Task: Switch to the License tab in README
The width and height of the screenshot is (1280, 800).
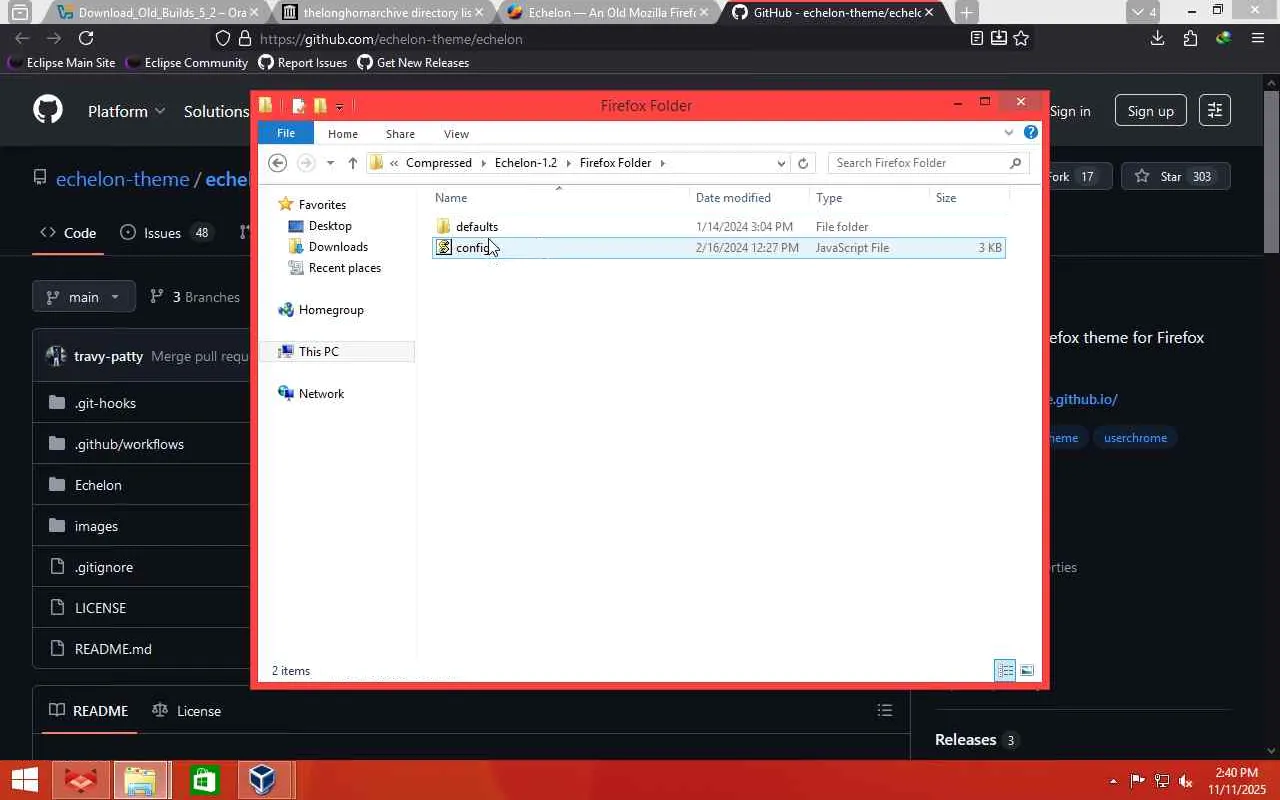Action: coord(187,711)
